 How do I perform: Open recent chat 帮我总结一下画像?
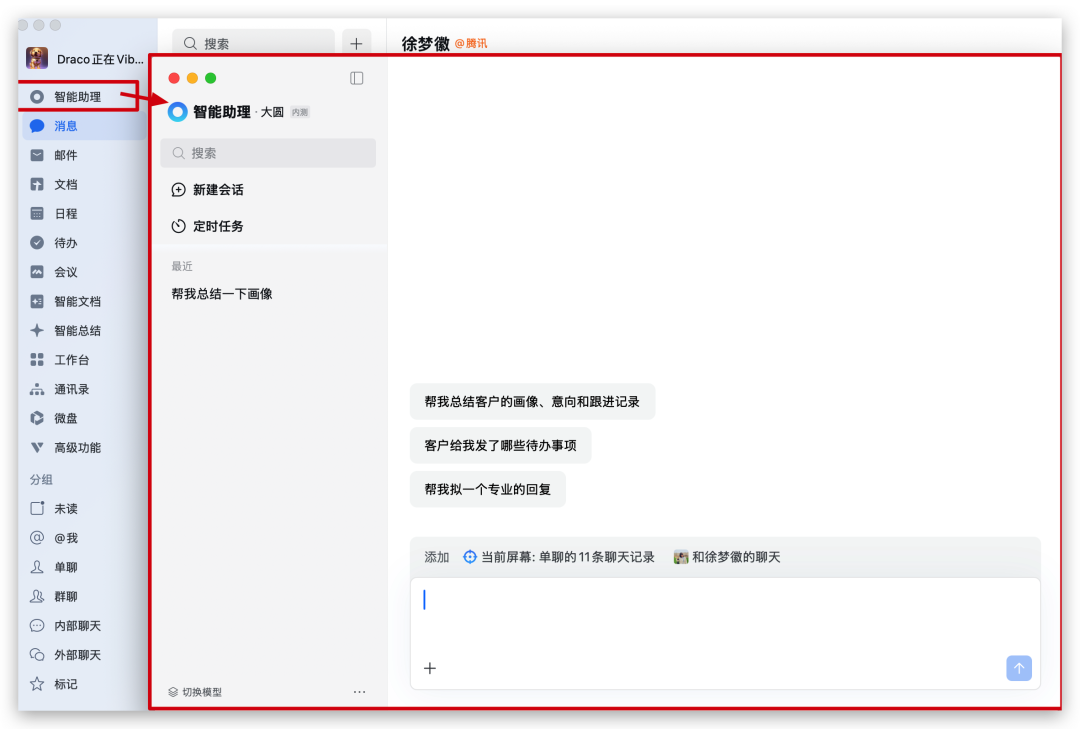point(222,294)
